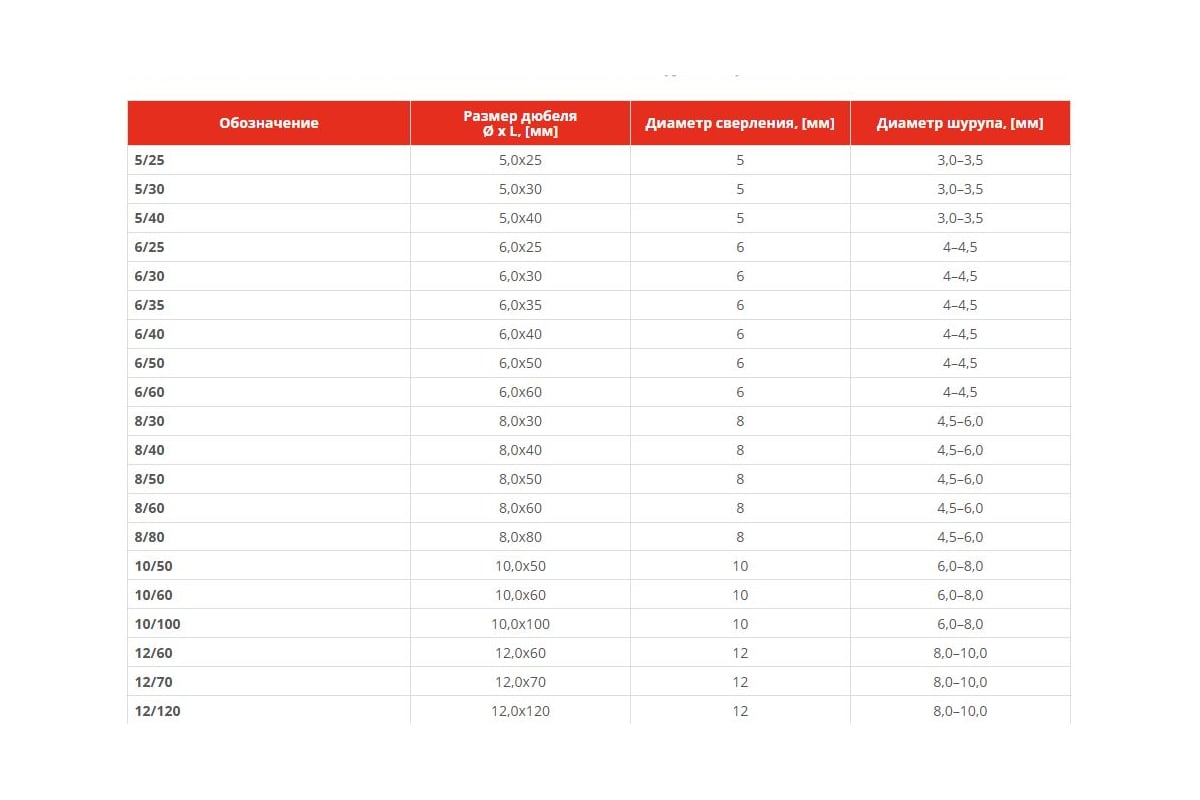Click drilling diameter in the 5/40 row
This screenshot has width=1200, height=800.
[740, 218]
